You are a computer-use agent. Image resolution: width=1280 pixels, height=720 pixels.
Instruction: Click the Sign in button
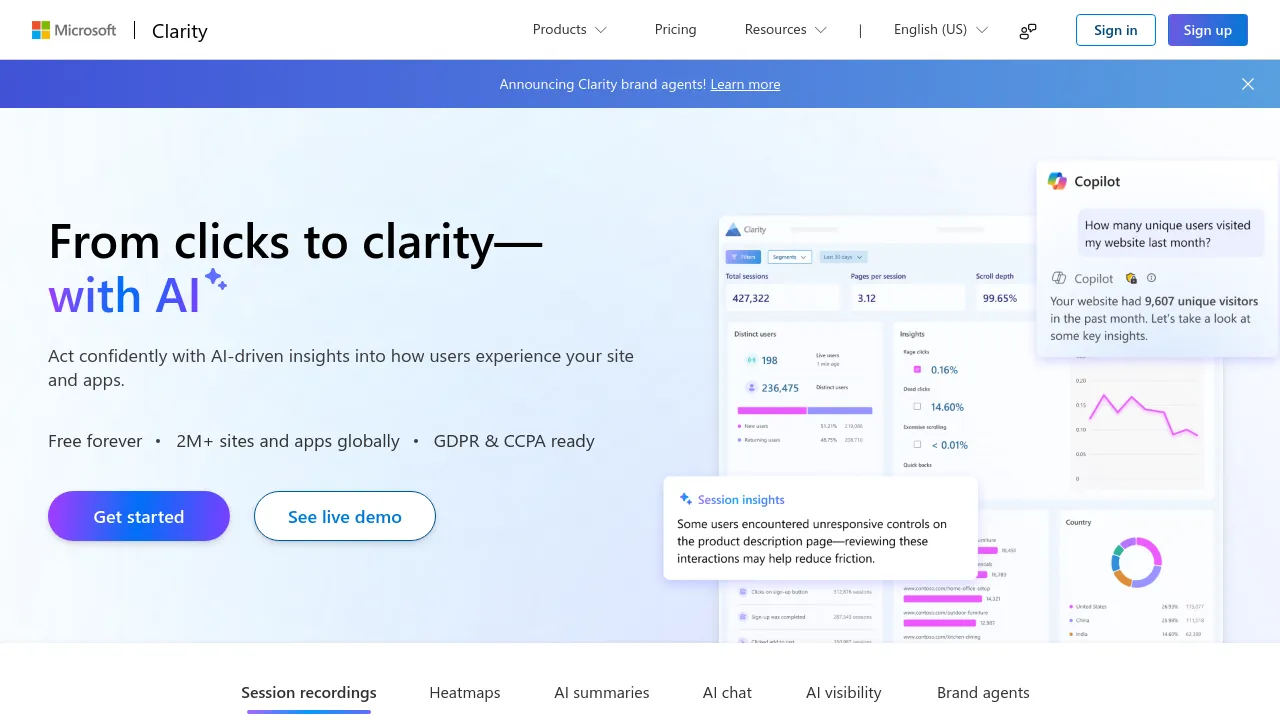click(x=1116, y=30)
